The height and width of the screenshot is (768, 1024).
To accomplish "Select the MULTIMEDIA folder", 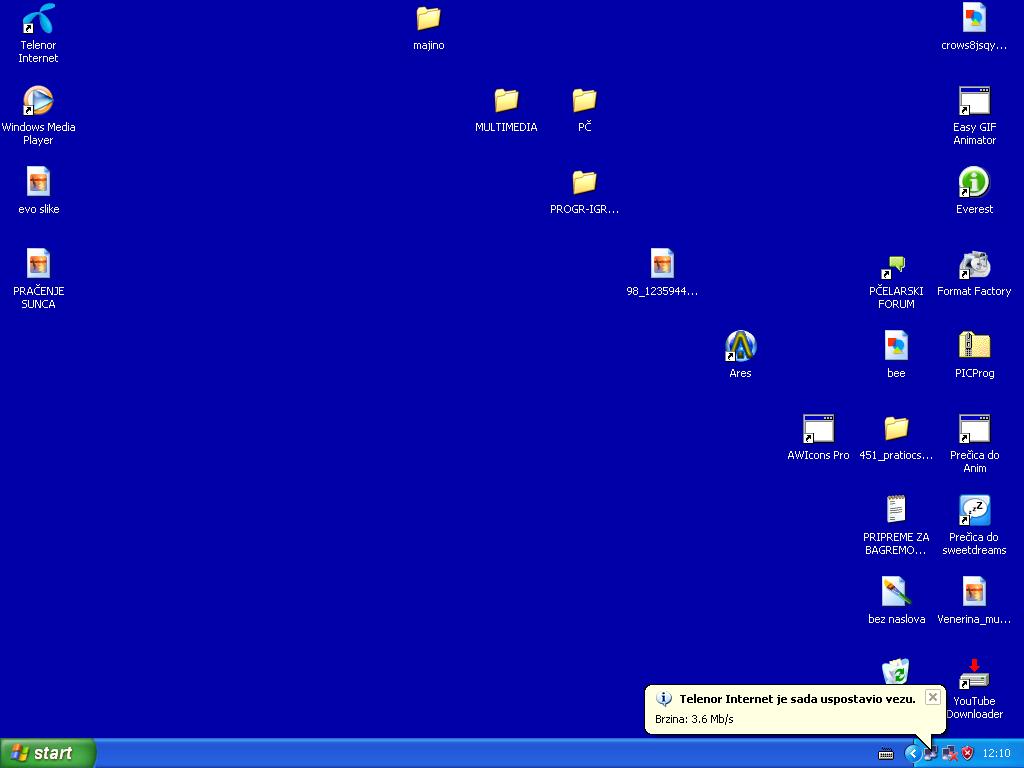I will pos(506,101).
